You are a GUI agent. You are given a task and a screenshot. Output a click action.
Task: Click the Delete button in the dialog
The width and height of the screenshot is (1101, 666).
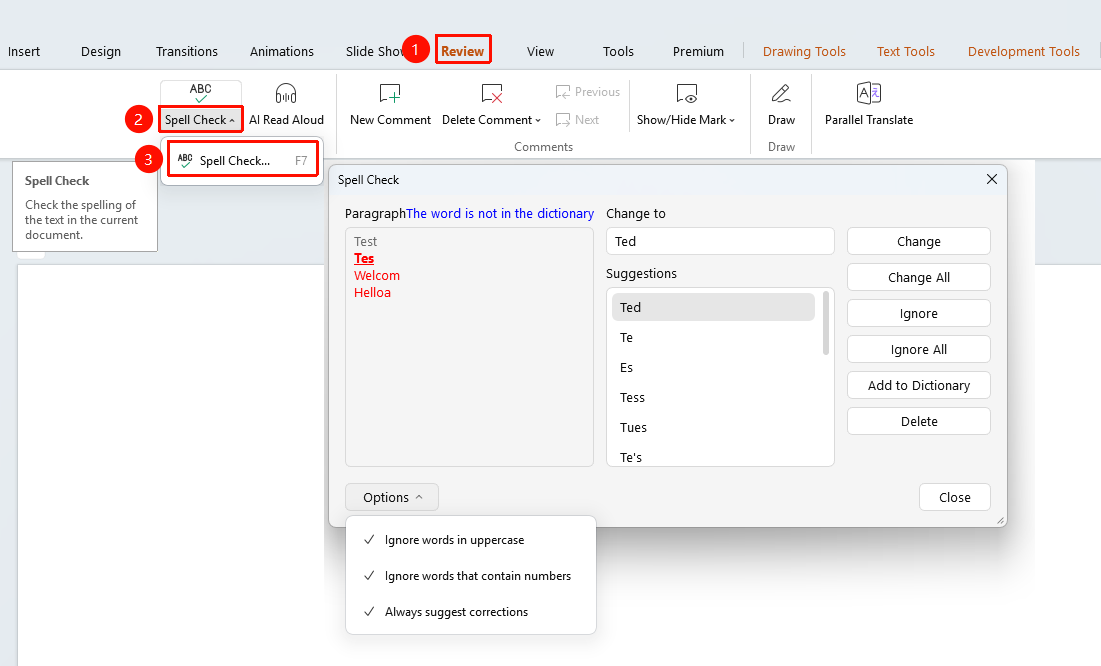click(x=918, y=422)
